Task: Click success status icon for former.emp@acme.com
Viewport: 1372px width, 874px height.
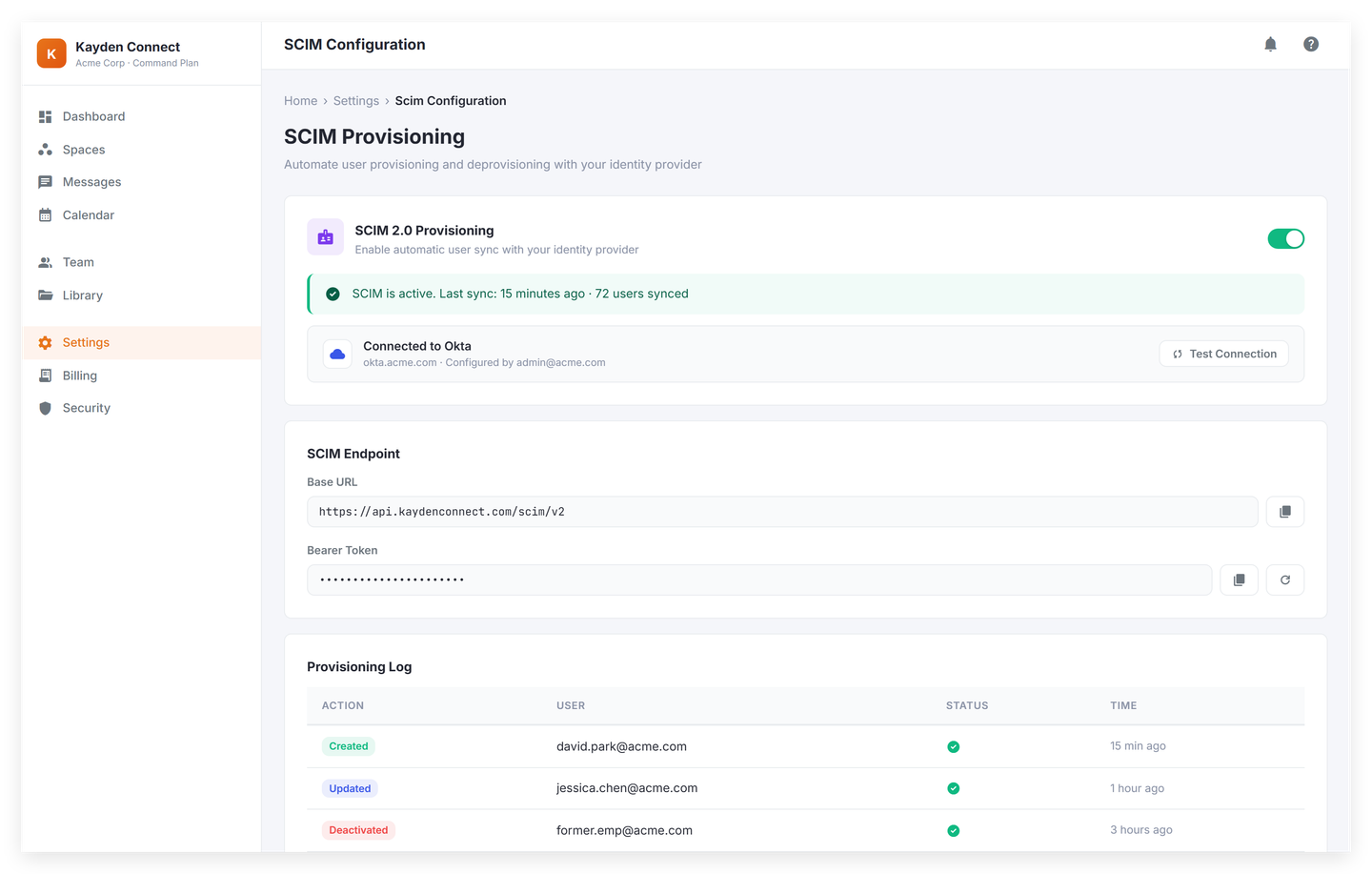Action: point(953,830)
